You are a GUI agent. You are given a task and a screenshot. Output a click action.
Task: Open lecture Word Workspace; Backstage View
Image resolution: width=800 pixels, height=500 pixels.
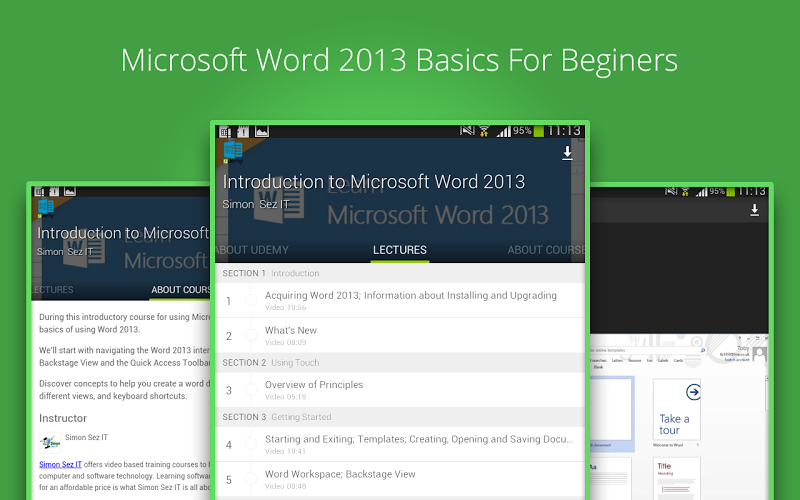click(x=400, y=480)
